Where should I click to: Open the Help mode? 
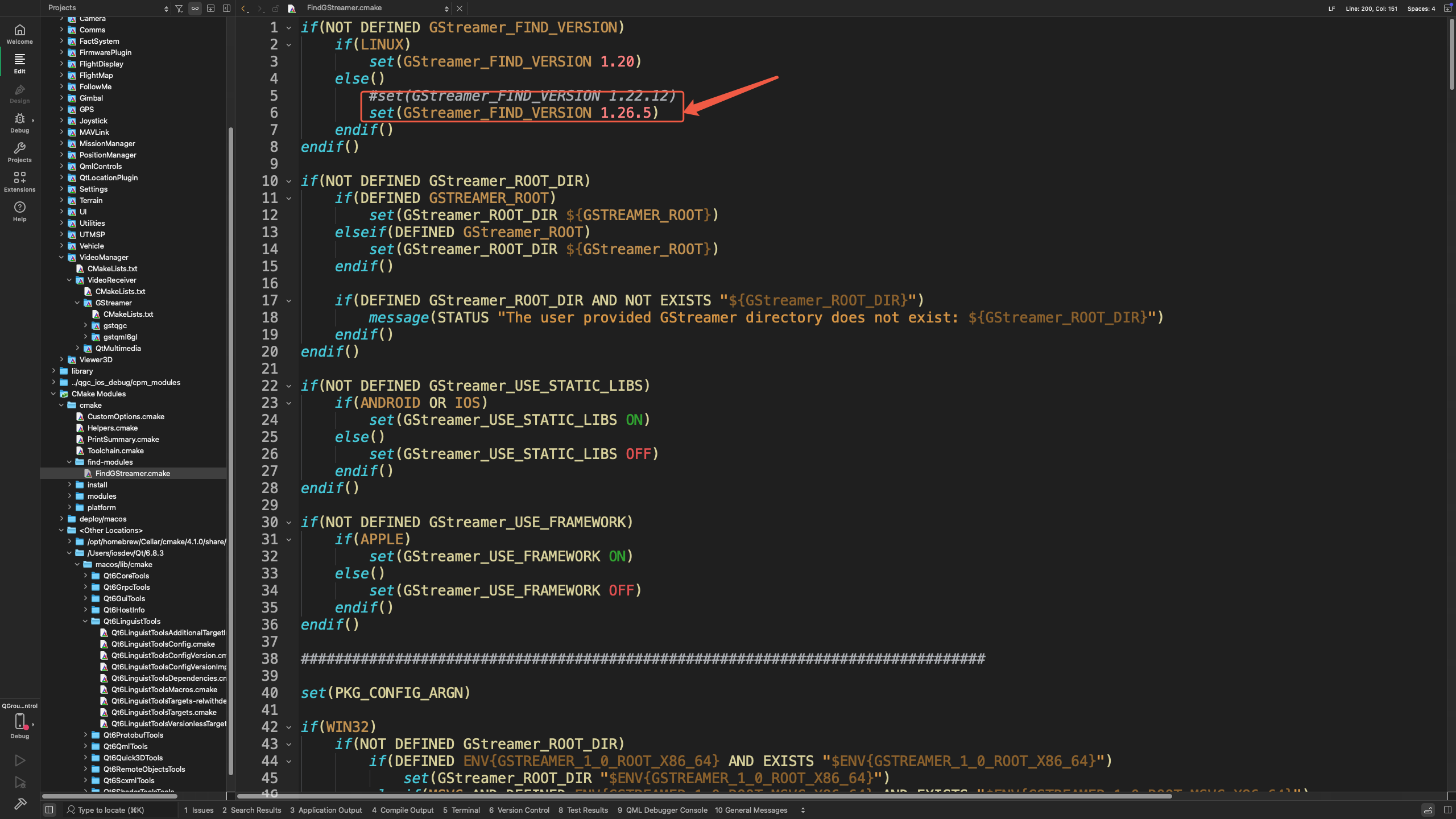point(19,212)
